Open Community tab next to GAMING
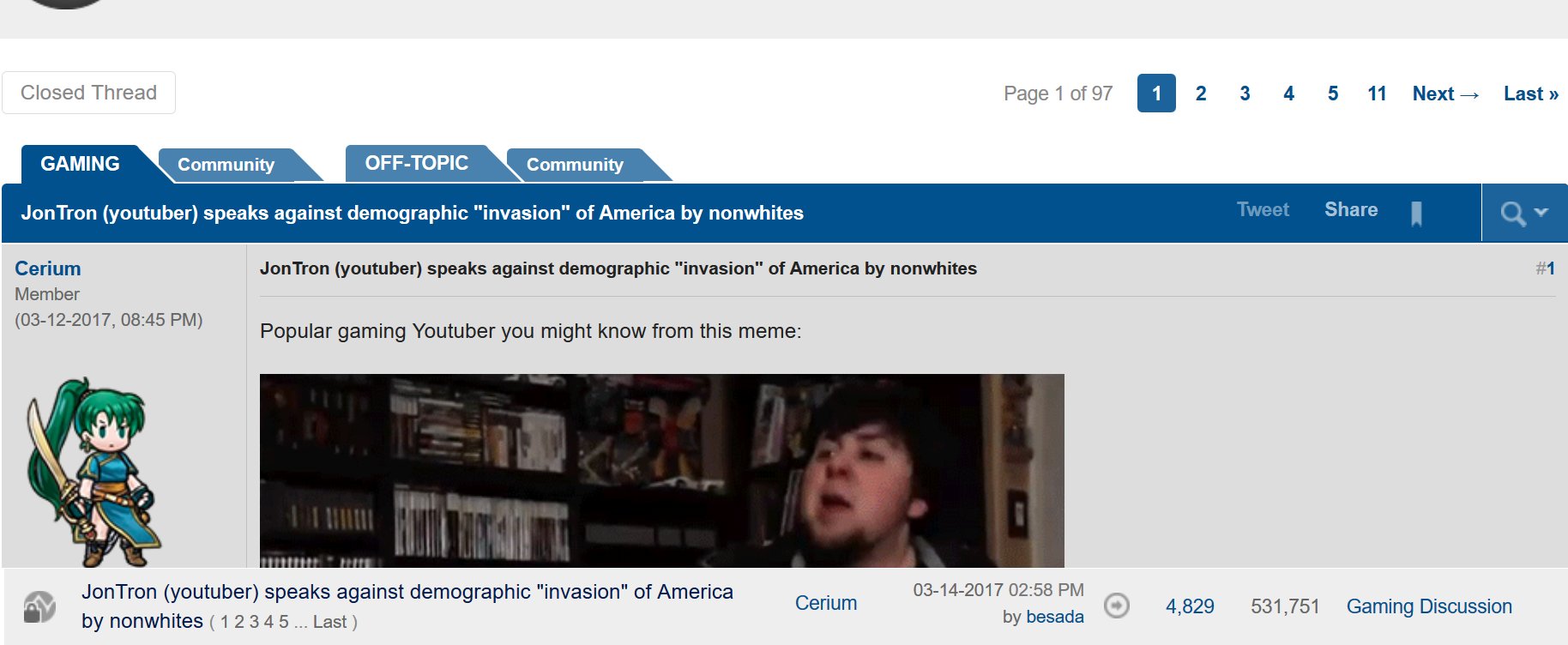This screenshot has height=645, width=1568. pyautogui.click(x=226, y=165)
